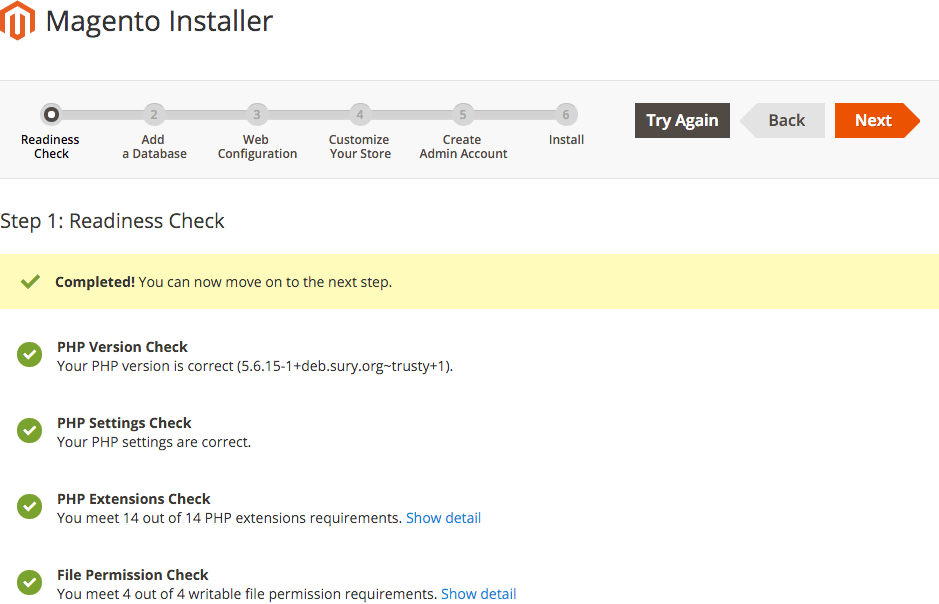
Task: Open the Create Admin Account step label
Action: (x=463, y=147)
